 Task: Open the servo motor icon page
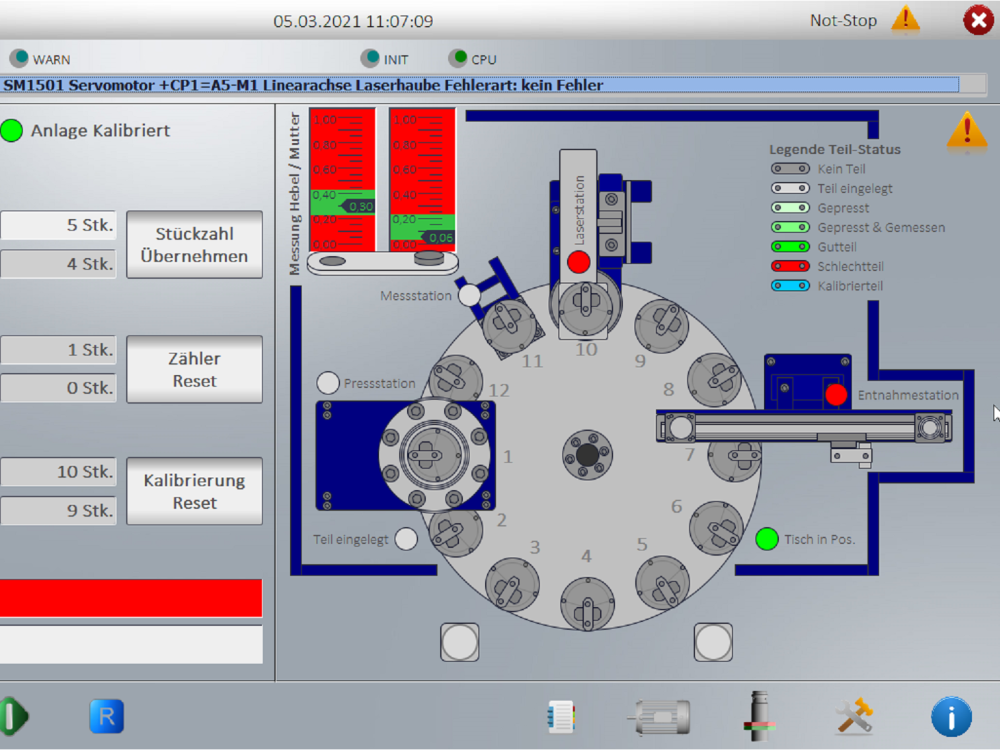click(x=659, y=717)
